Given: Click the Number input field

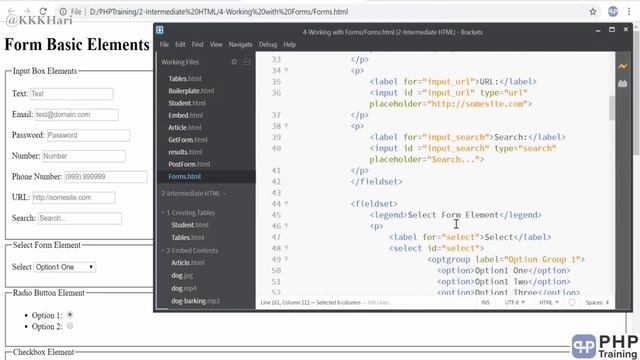Looking at the screenshot, I should [x=84, y=156].
